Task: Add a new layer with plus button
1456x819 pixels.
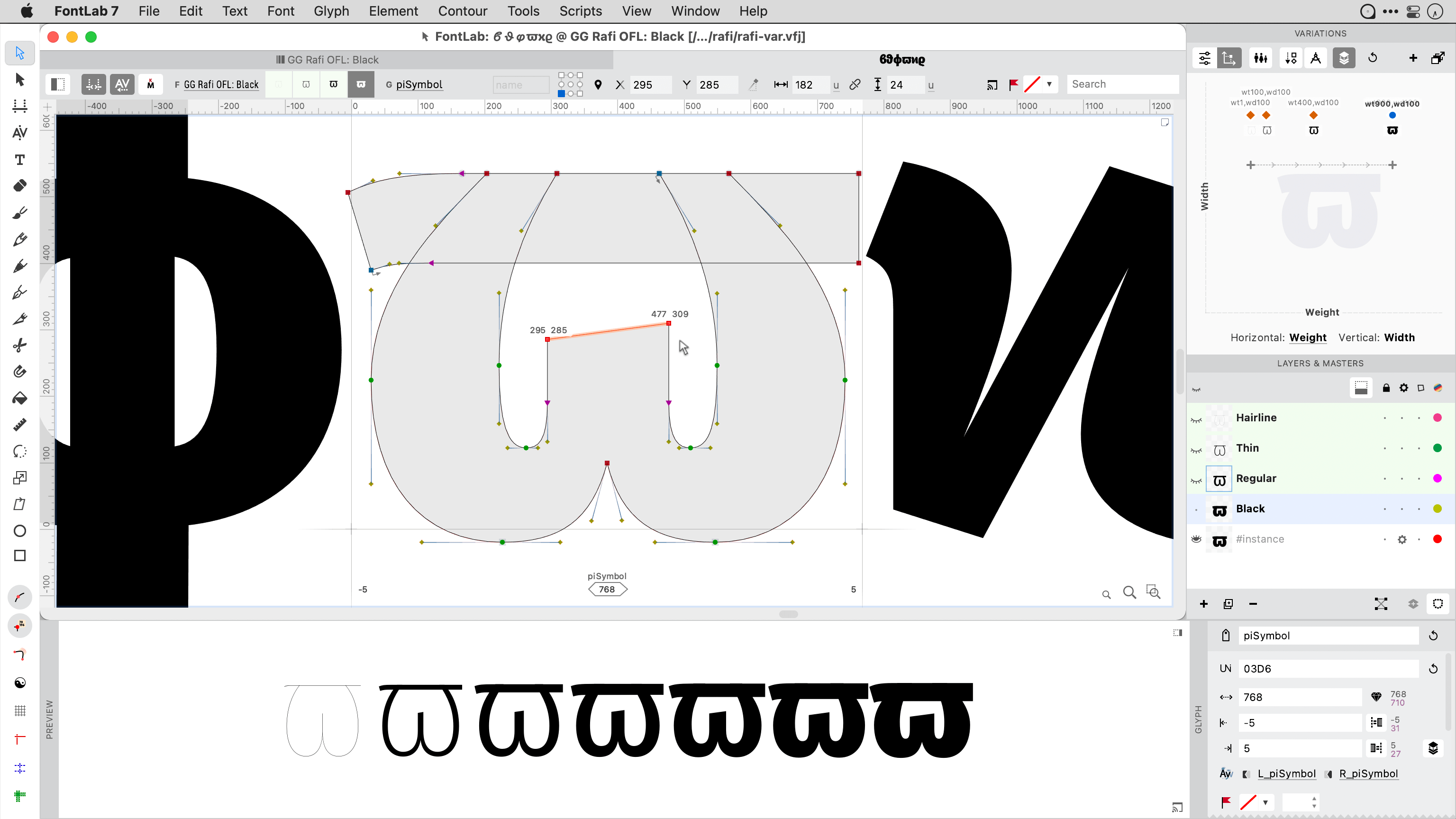Action: 1204,604
